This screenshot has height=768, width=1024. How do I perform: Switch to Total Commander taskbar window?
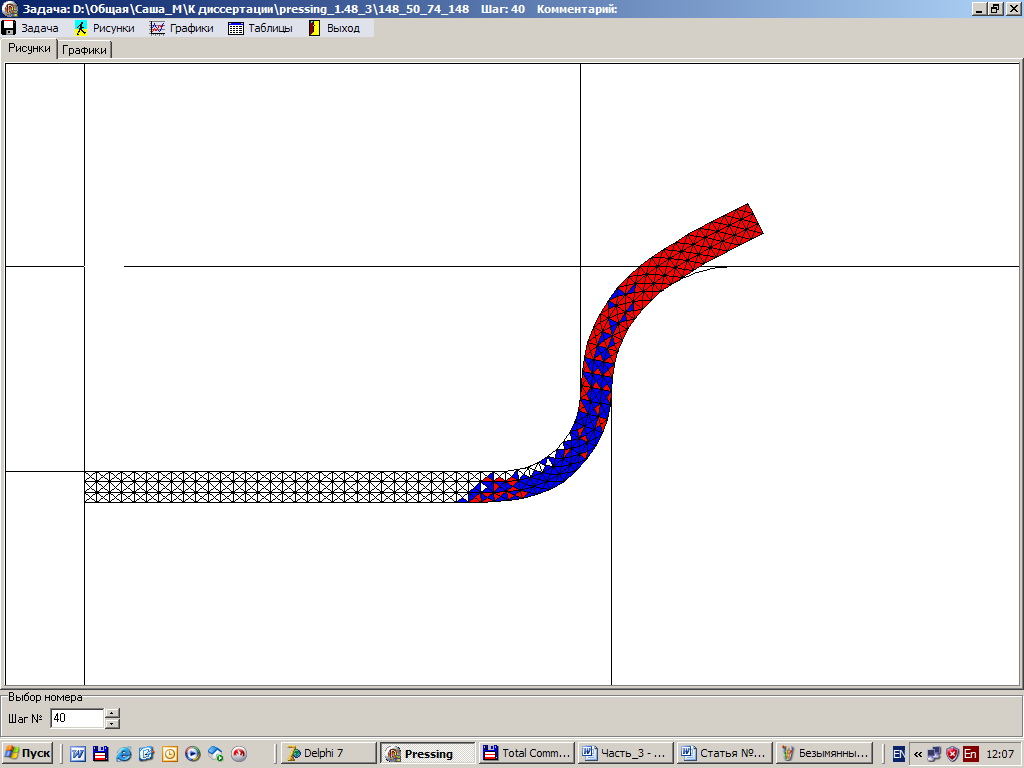[525, 753]
